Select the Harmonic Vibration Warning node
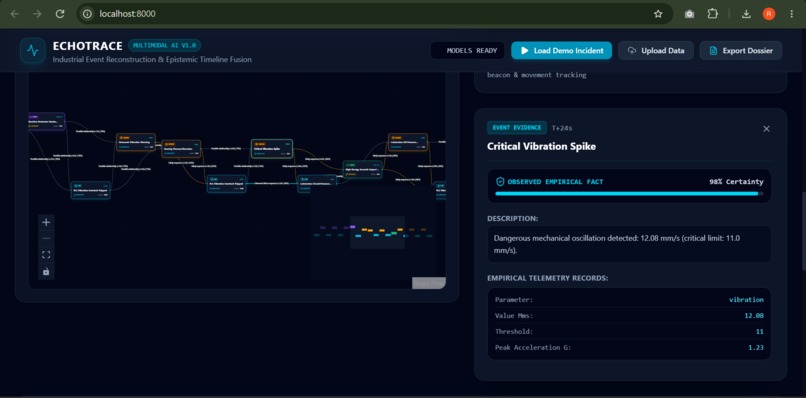 point(136,142)
